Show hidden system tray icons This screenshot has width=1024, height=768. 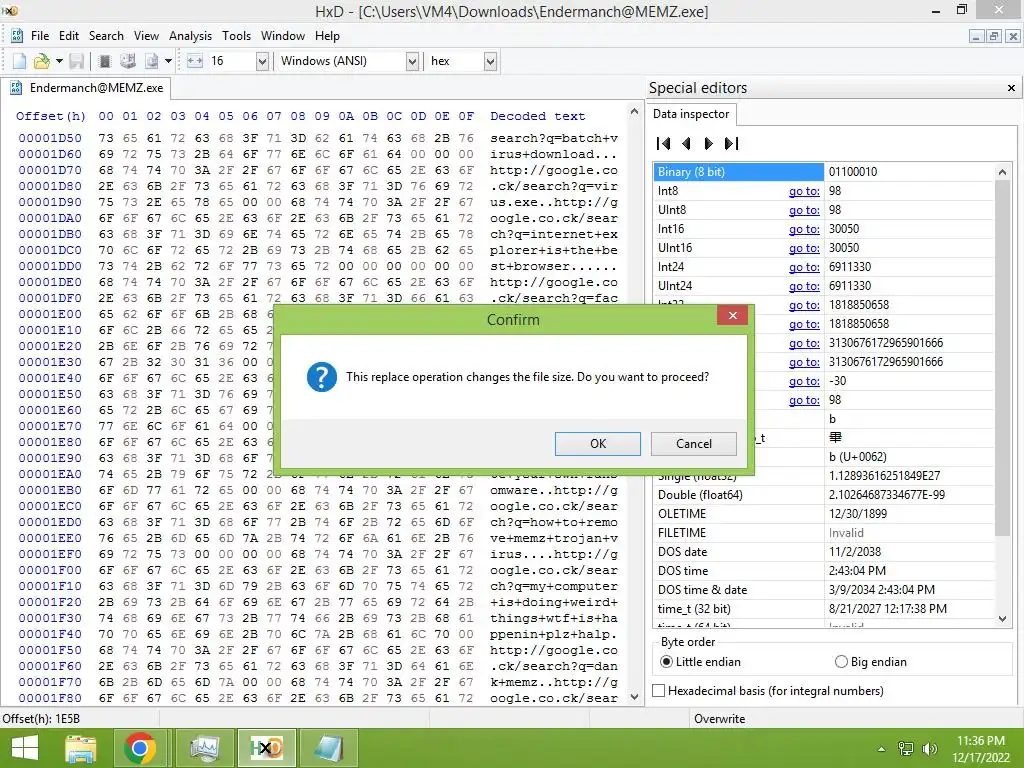[881, 749]
